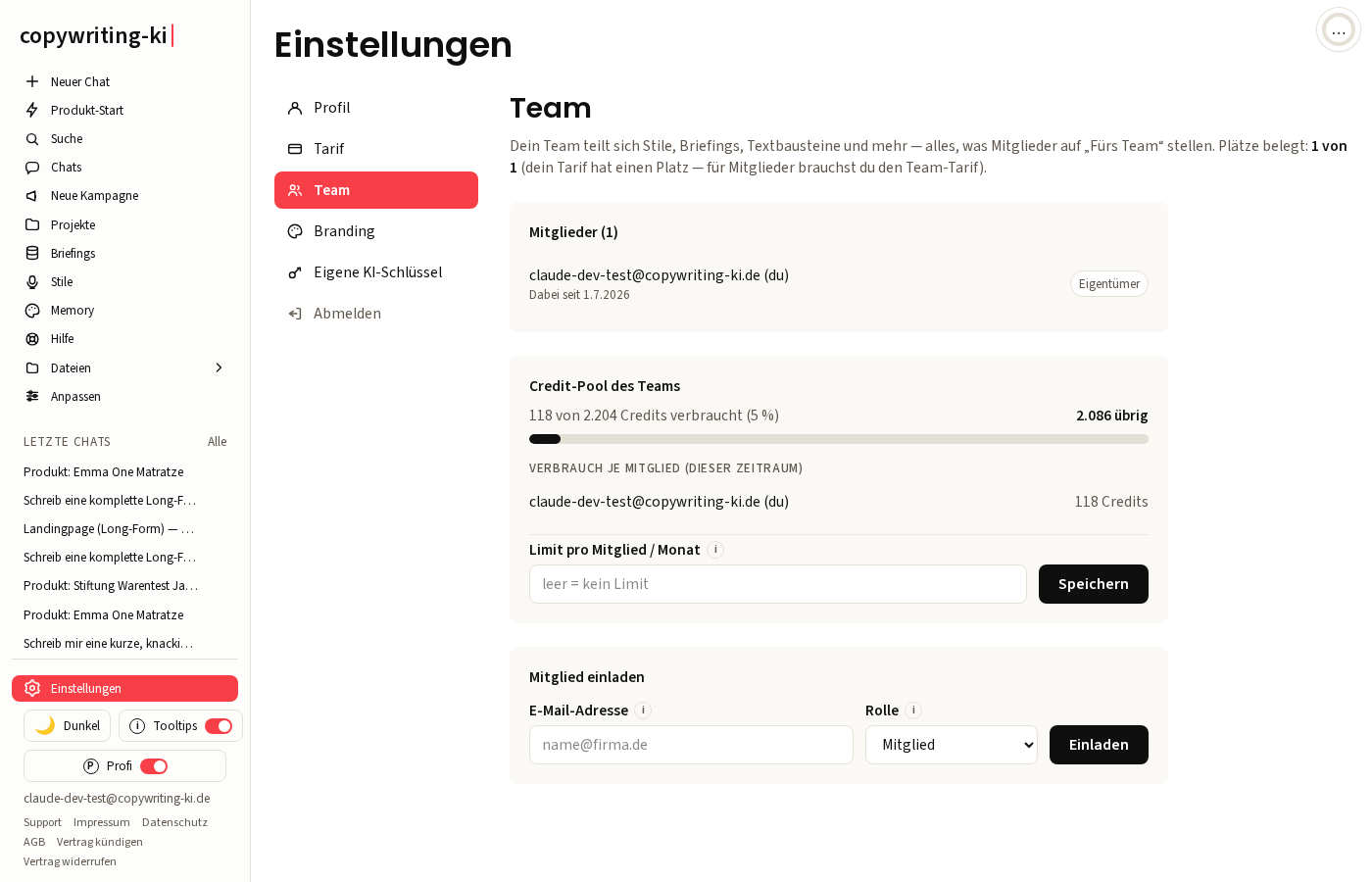Viewport: 1372px width, 882px height.
Task: Open the three-dot menu at top right
Action: click(1339, 30)
